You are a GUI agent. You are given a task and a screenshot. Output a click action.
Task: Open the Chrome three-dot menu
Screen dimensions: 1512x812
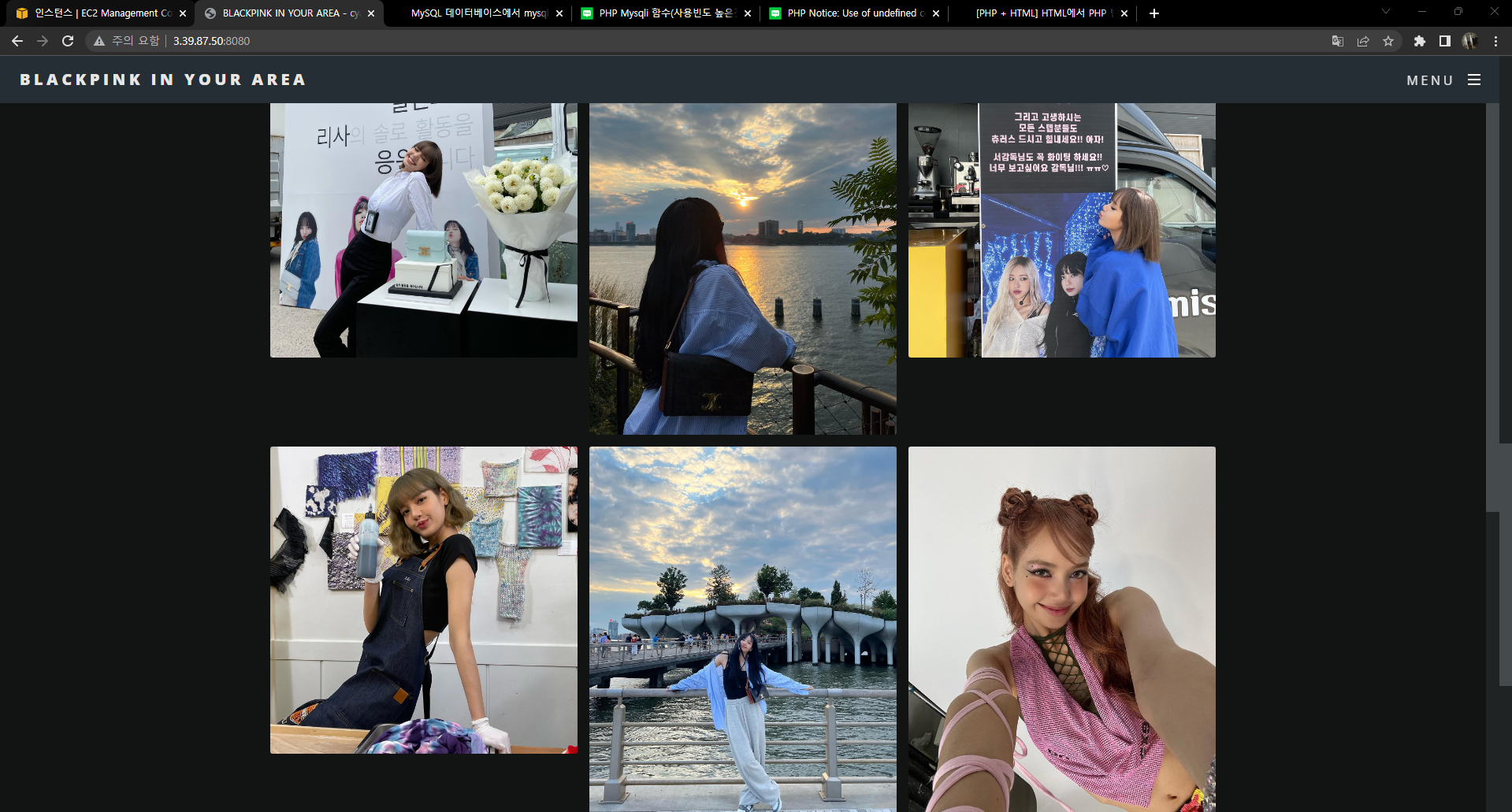[x=1495, y=41]
